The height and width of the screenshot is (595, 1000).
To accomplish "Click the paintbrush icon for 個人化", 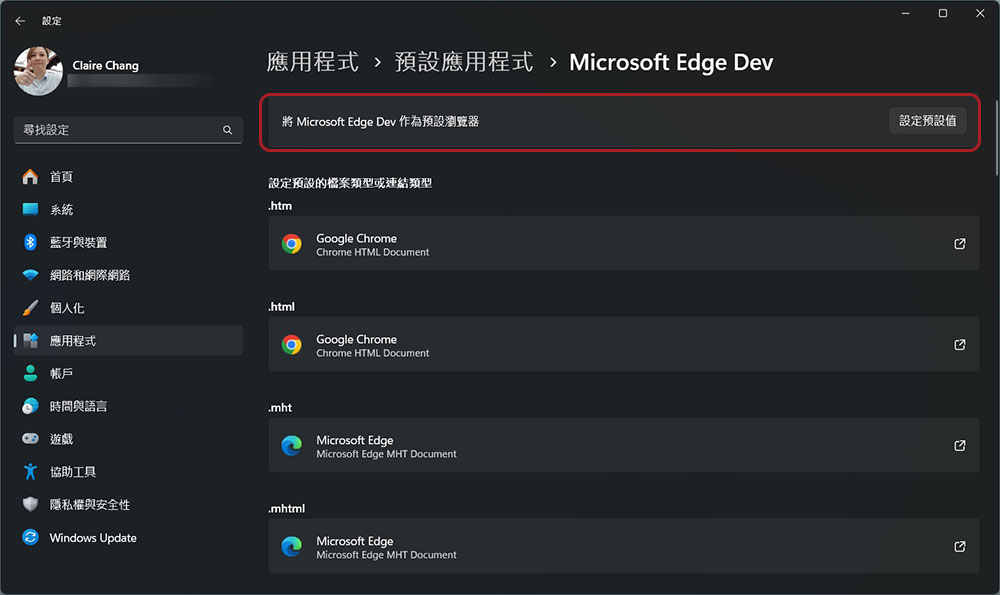I will click(30, 308).
